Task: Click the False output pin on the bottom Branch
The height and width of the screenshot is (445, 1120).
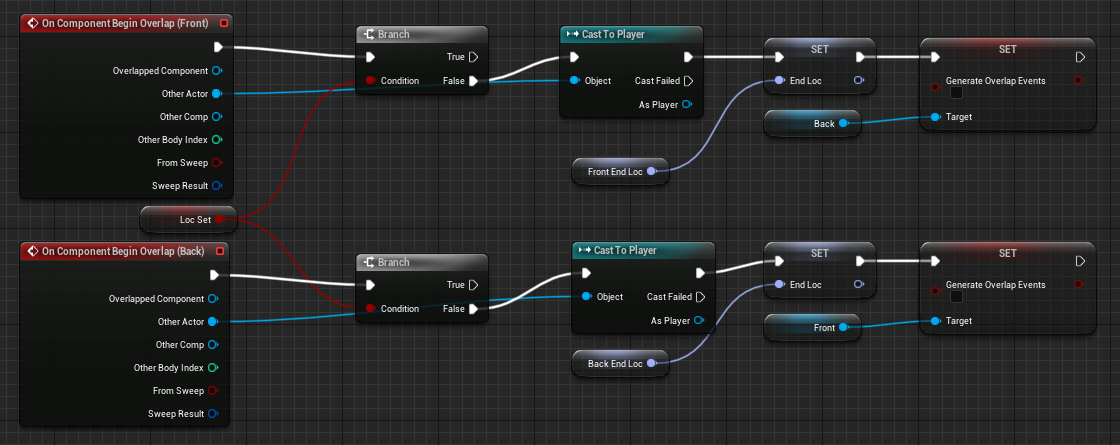Action: click(474, 309)
